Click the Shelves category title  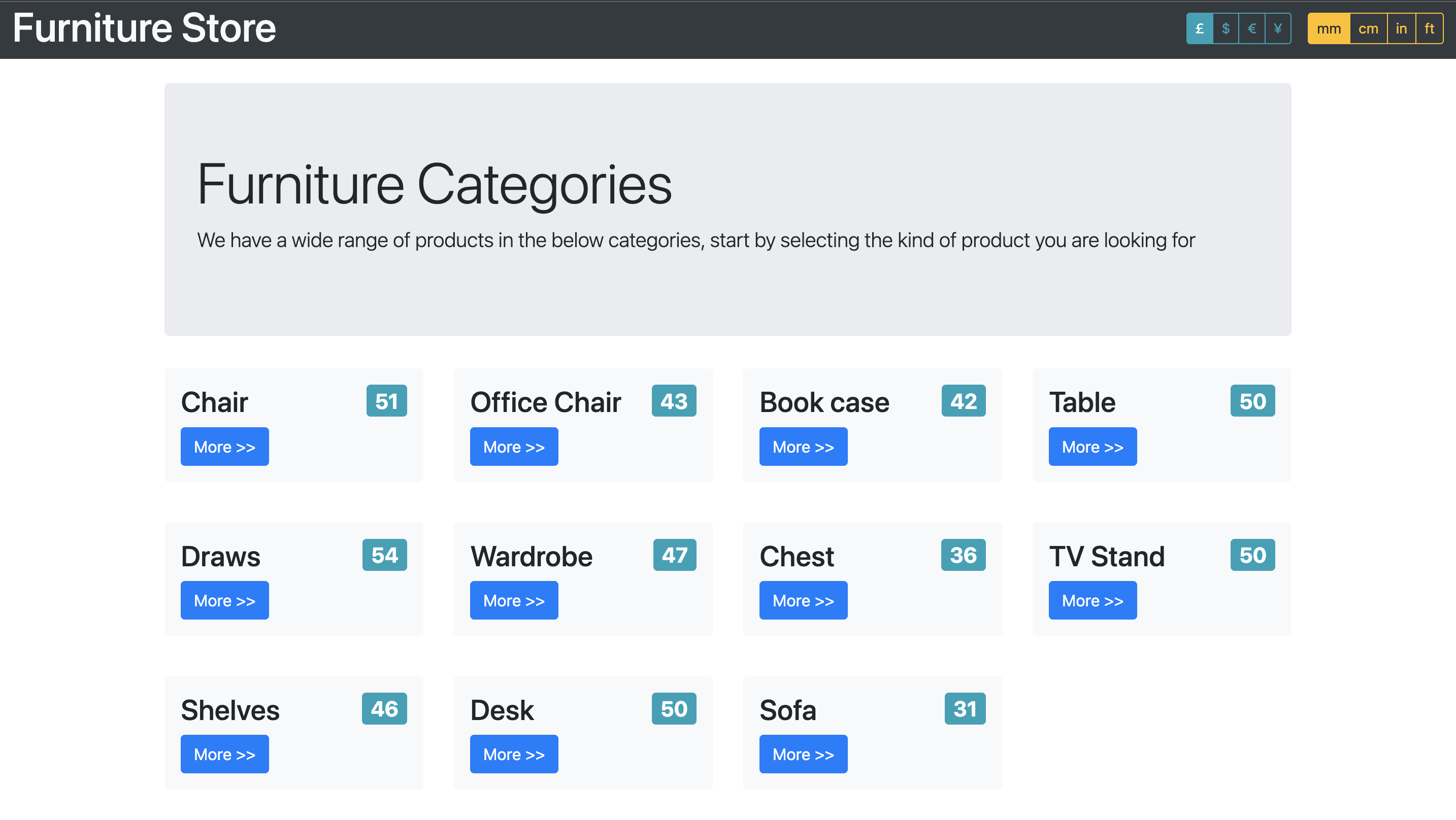pyautogui.click(x=230, y=710)
